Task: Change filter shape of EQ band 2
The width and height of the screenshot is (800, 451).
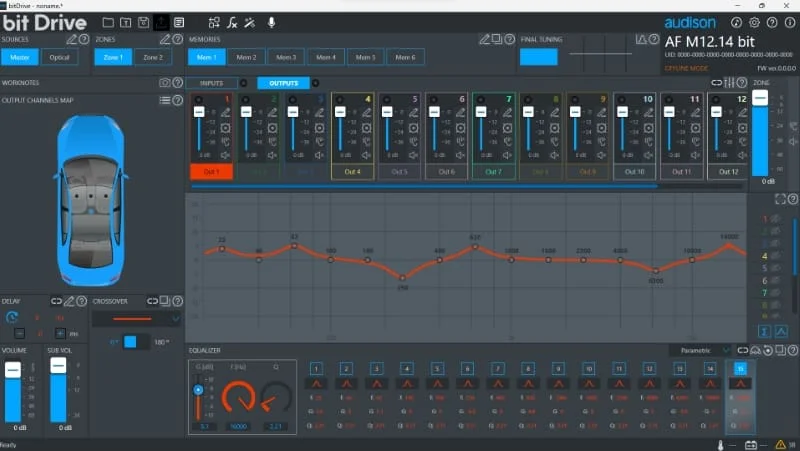Action: (346, 384)
